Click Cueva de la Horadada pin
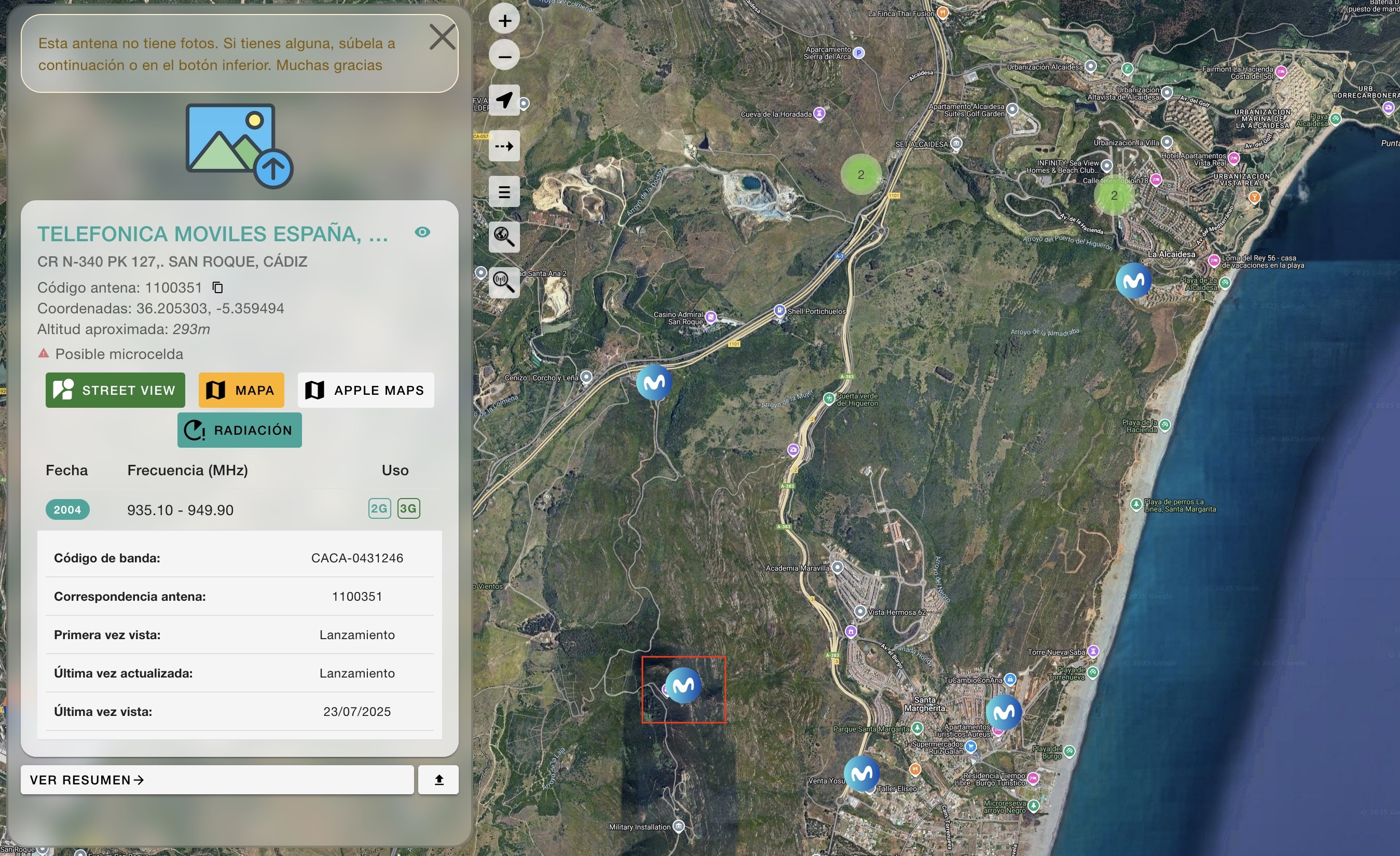This screenshot has width=1400, height=856. click(819, 114)
